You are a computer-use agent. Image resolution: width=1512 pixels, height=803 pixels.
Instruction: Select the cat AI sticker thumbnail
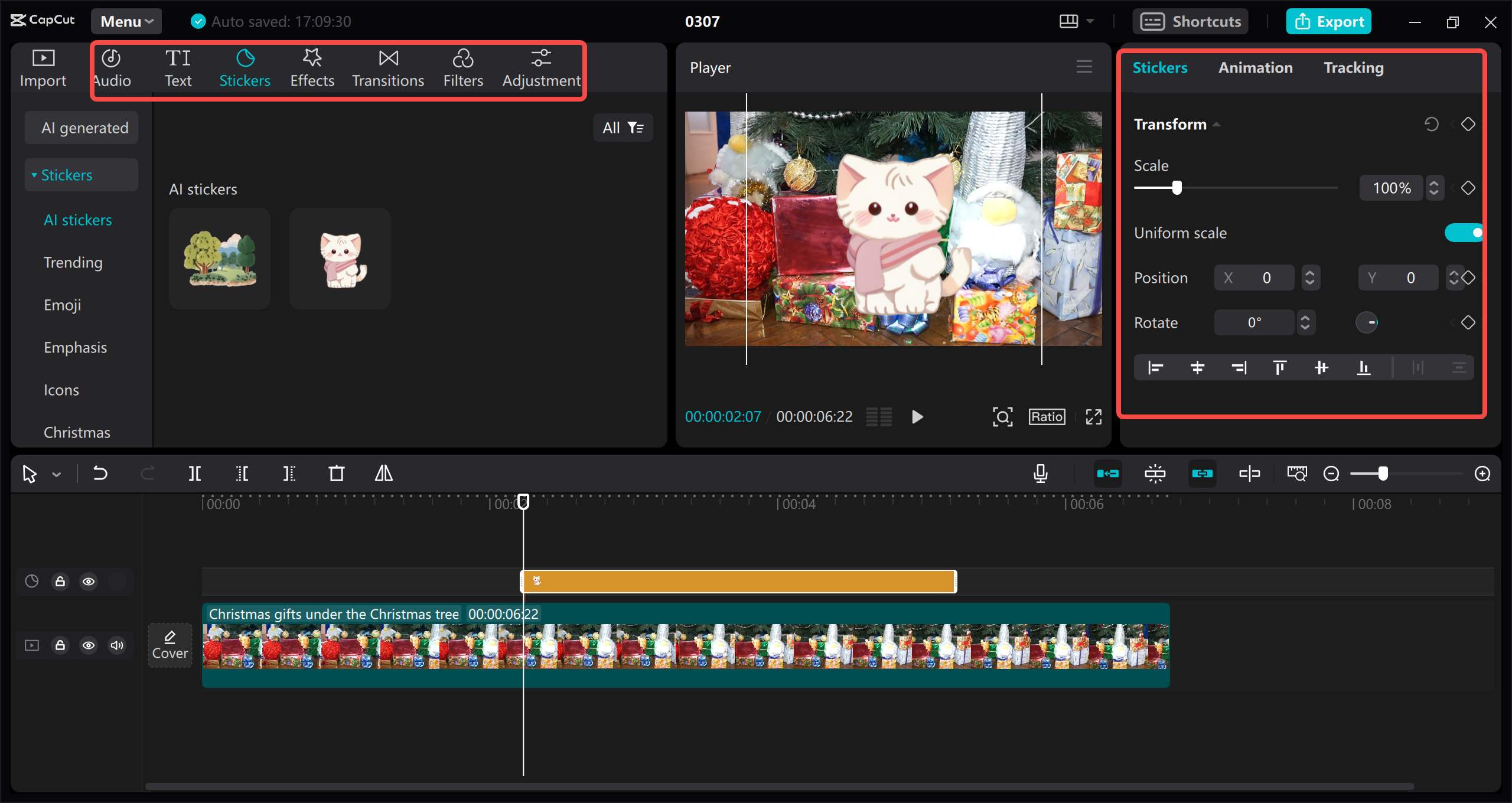click(x=340, y=258)
